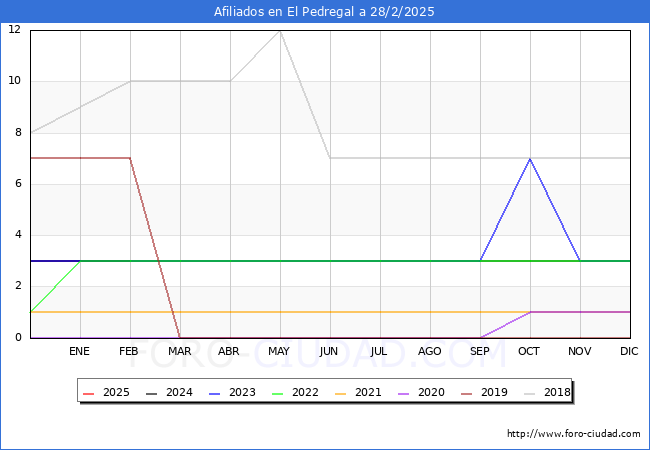Click the JUN month axis label
The width and height of the screenshot is (650, 450).
pyautogui.click(x=329, y=351)
